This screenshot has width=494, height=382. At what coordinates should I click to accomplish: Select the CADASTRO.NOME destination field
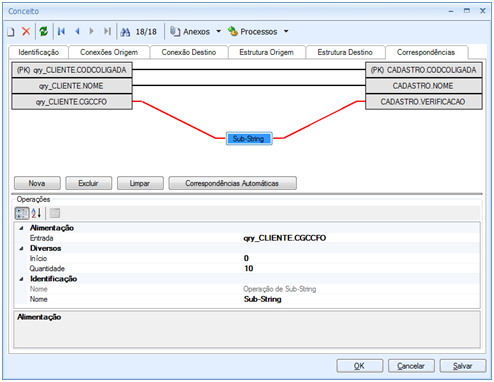click(424, 86)
